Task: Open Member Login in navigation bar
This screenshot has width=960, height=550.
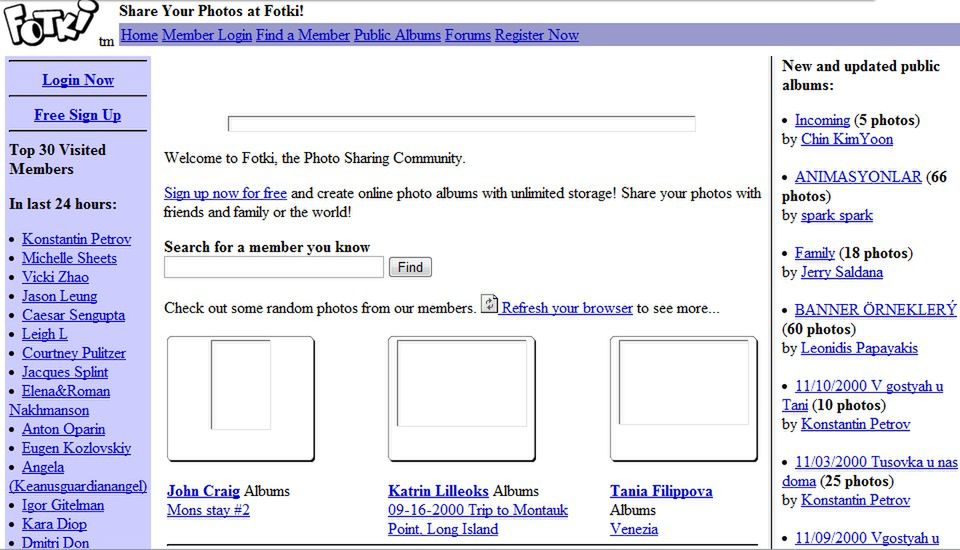Action: (207, 35)
